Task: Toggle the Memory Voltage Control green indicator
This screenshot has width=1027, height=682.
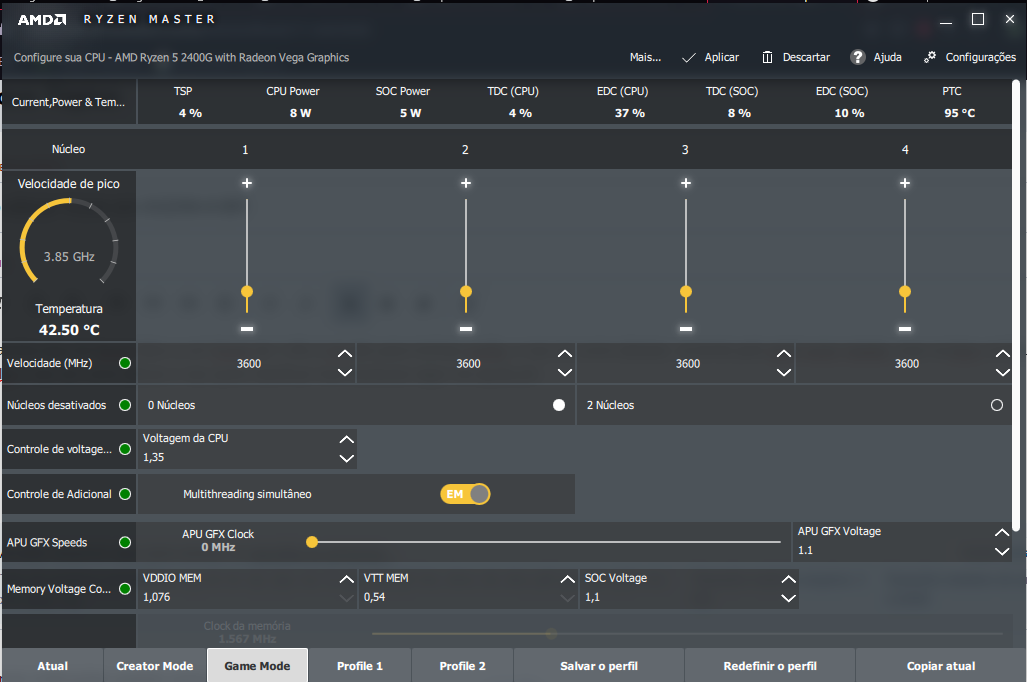Action: click(x=125, y=589)
